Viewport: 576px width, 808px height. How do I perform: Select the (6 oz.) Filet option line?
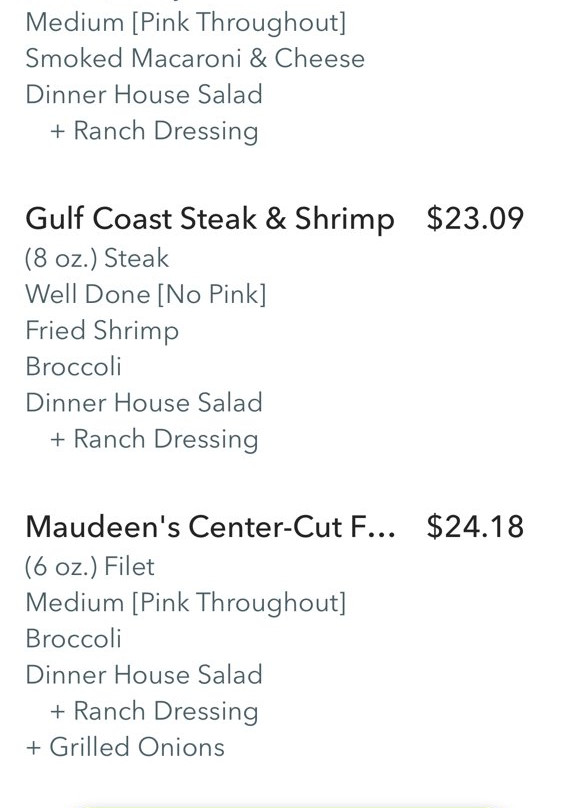[90, 566]
